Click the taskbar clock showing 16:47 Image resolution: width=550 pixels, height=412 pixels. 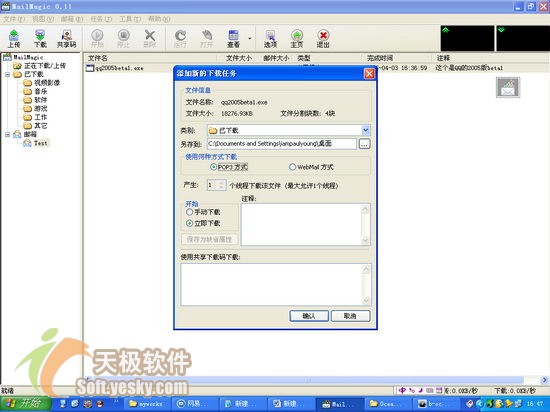pos(535,404)
